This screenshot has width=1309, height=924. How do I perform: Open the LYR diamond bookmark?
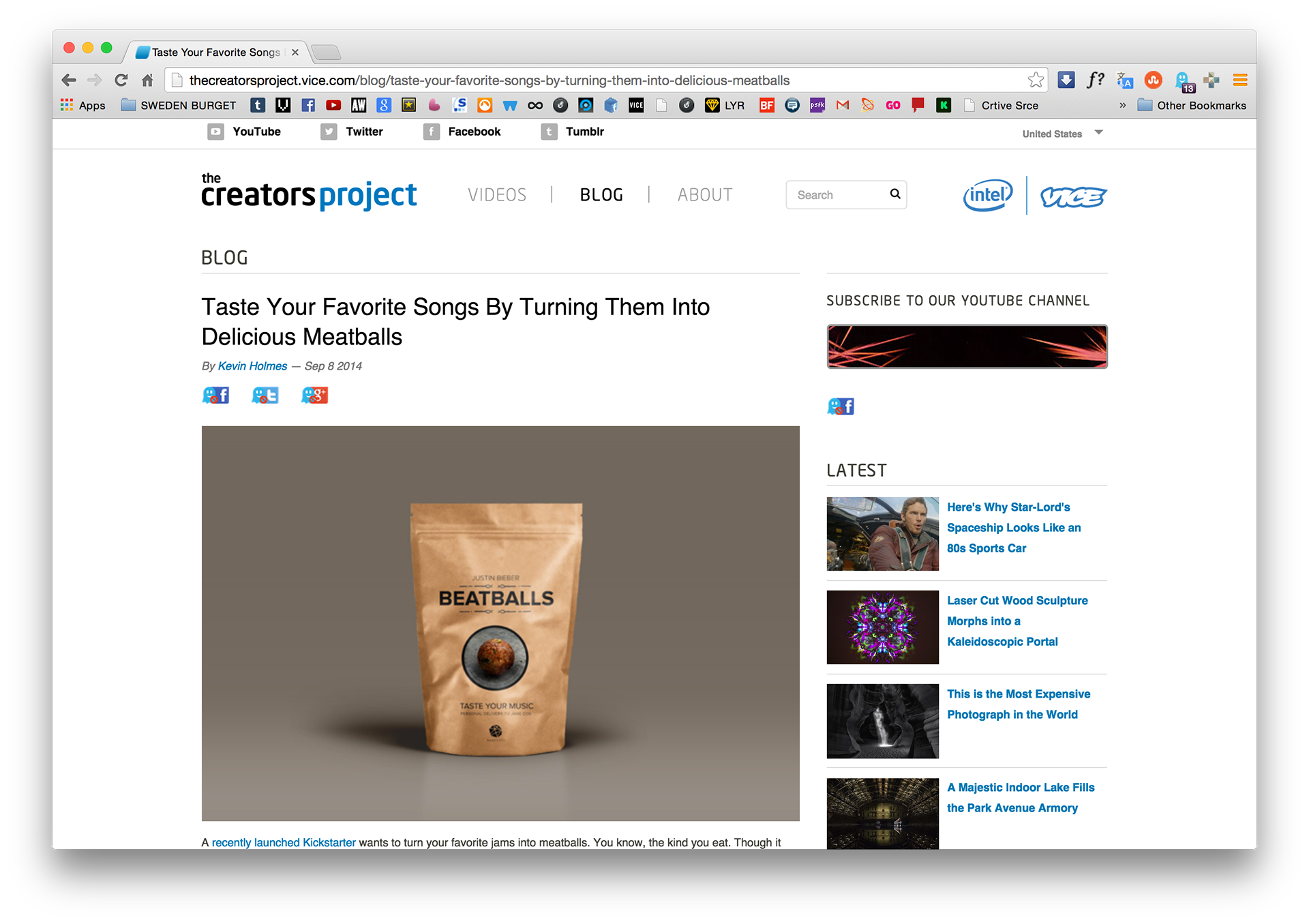[725, 105]
